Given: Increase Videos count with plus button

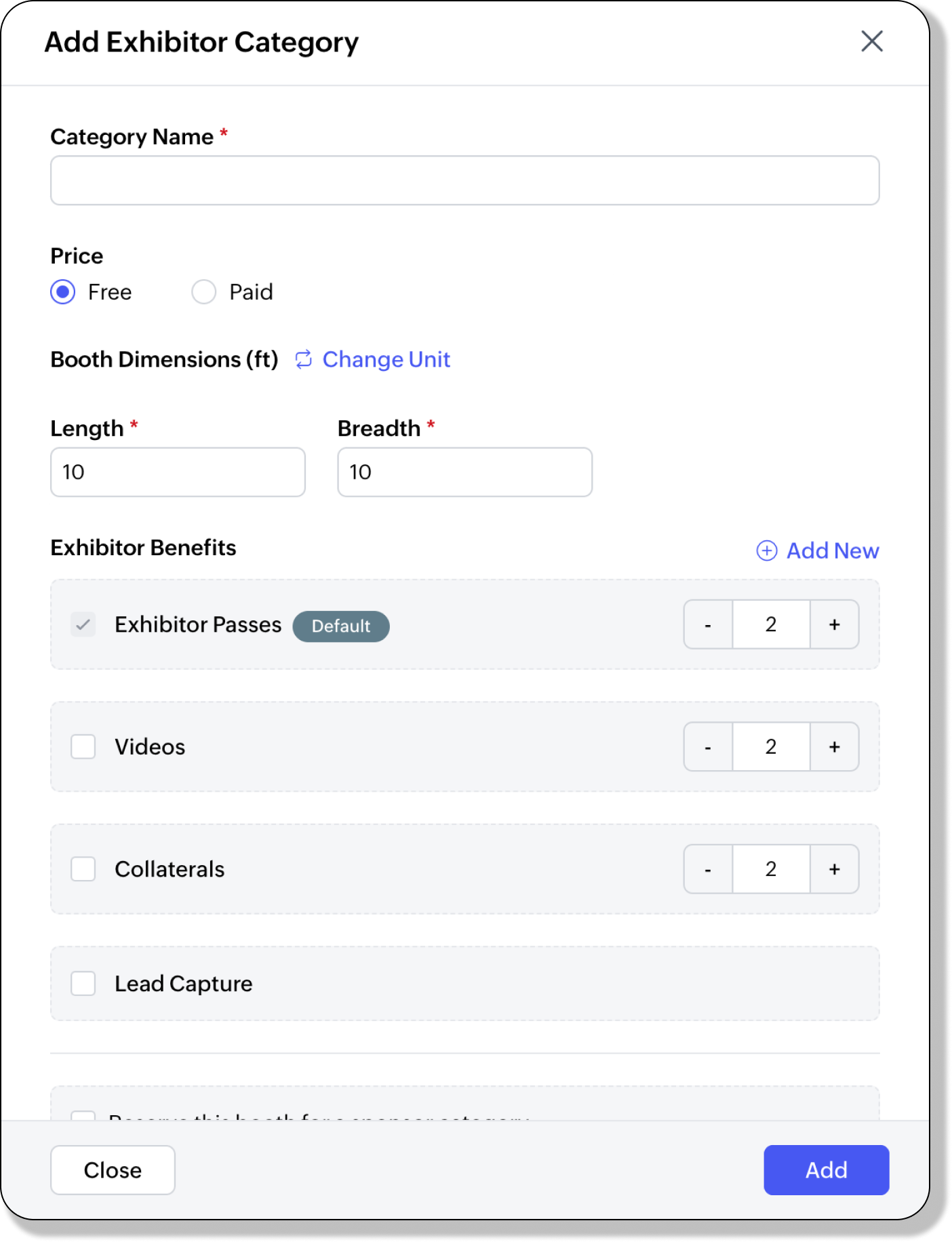Looking at the screenshot, I should tap(834, 746).
